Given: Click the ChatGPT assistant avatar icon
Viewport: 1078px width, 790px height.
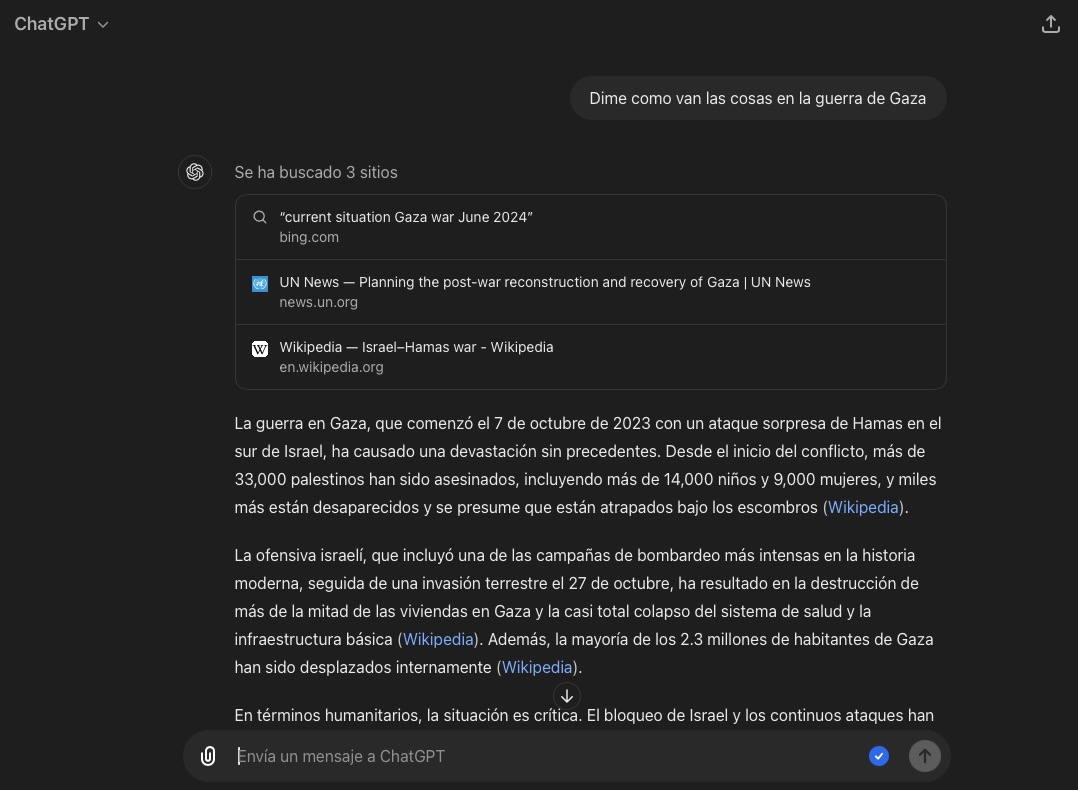Looking at the screenshot, I should pyautogui.click(x=195, y=172).
